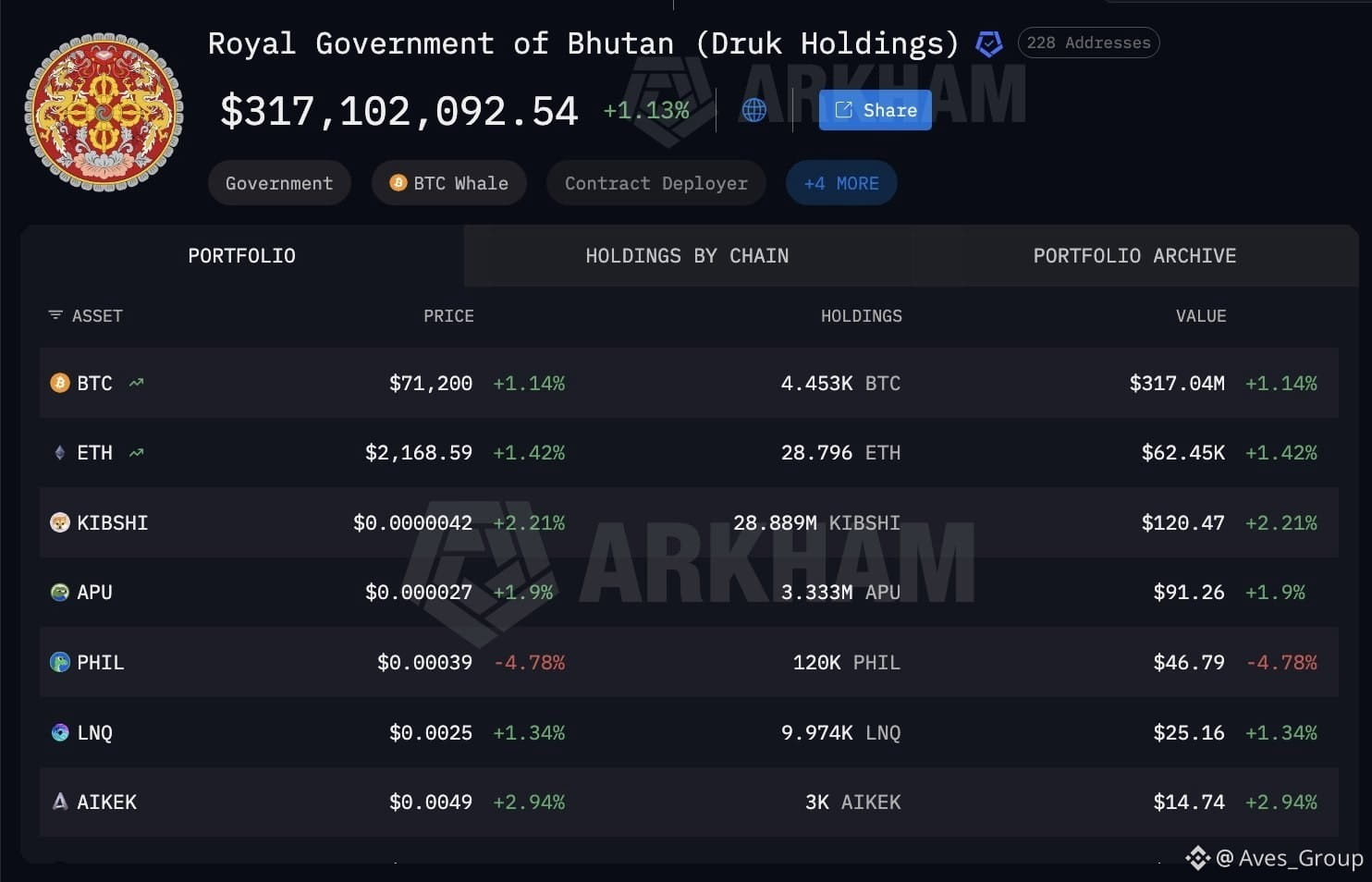This screenshot has height=882, width=1372.
Task: Click the 4.453K BTC holdings cell
Action: (x=840, y=383)
